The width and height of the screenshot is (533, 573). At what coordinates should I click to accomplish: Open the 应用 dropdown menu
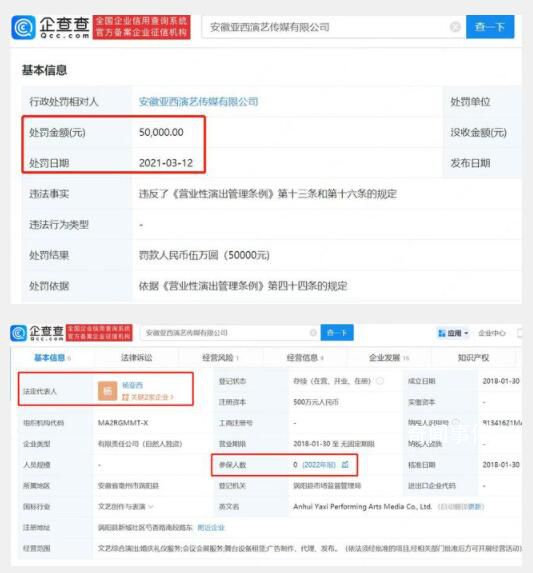coord(453,333)
